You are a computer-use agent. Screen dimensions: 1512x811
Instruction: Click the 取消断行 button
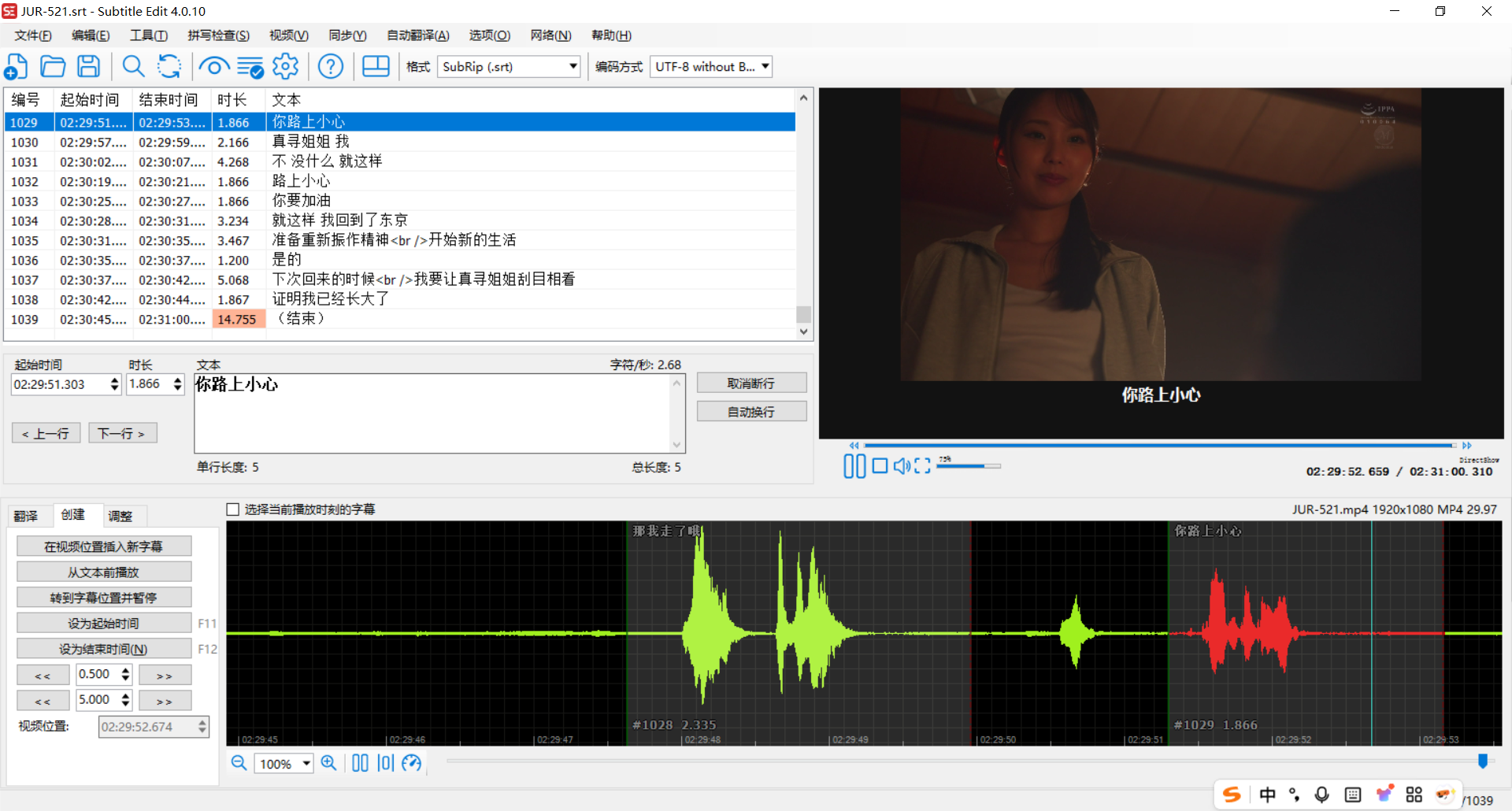pos(751,383)
